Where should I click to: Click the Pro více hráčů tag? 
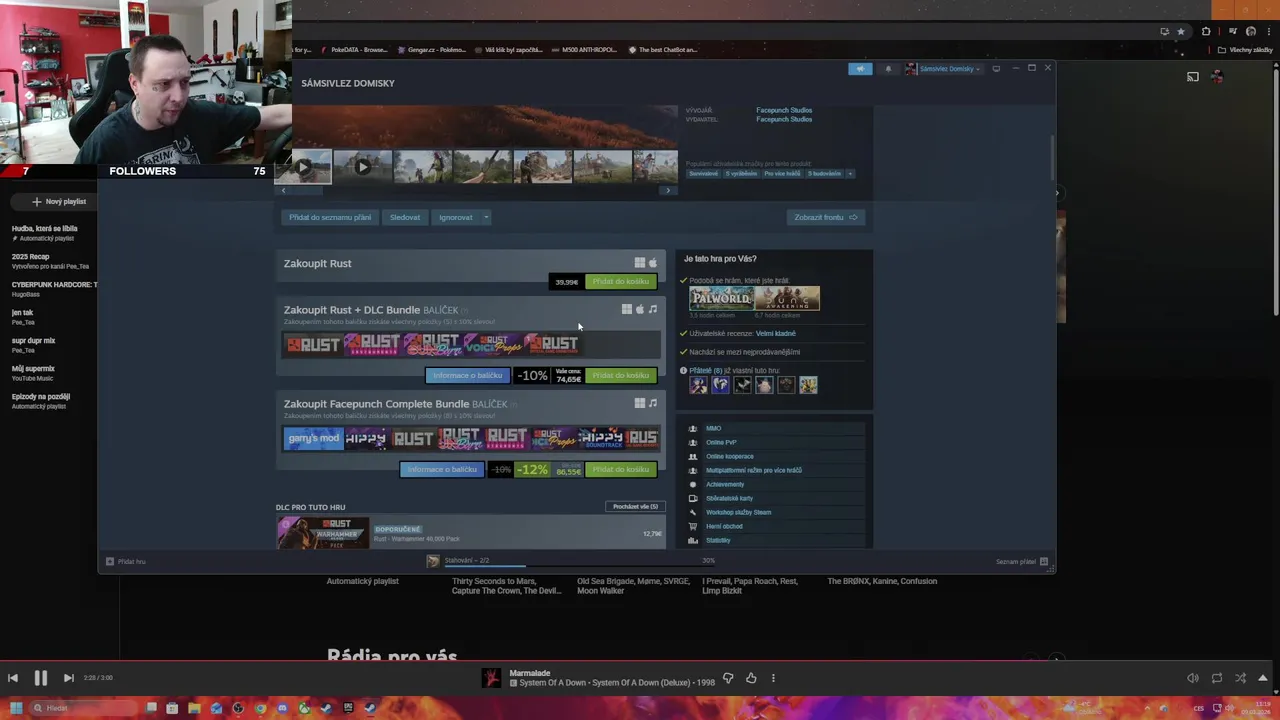coord(782,174)
